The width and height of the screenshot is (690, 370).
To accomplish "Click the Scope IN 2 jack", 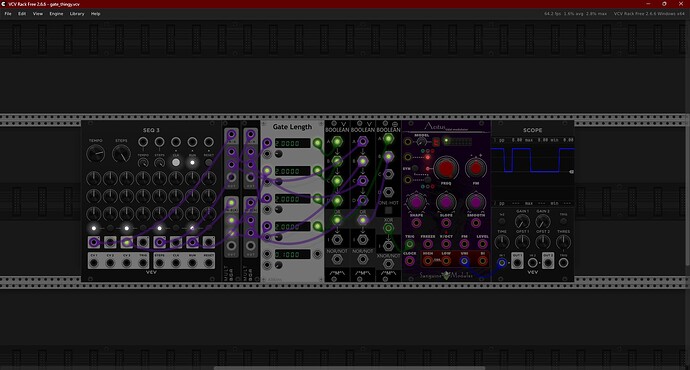I will click(x=532, y=263).
